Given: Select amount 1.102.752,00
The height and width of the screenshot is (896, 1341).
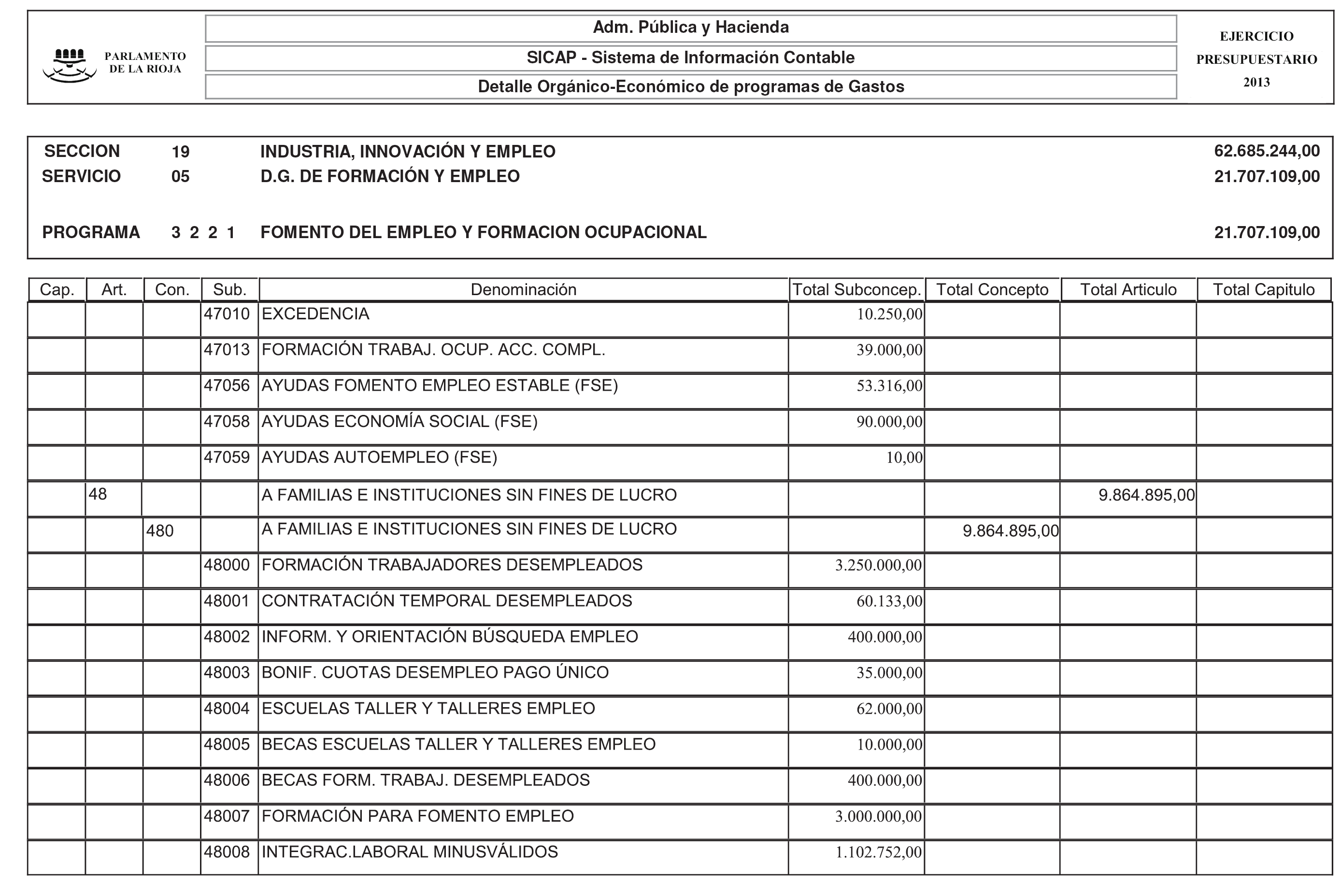Looking at the screenshot, I should (878, 853).
